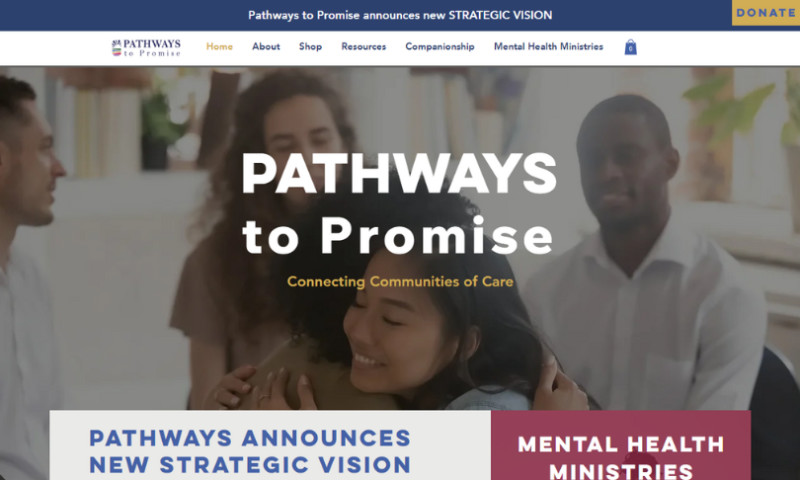Open the Mental Health Ministries red card

[621, 445]
